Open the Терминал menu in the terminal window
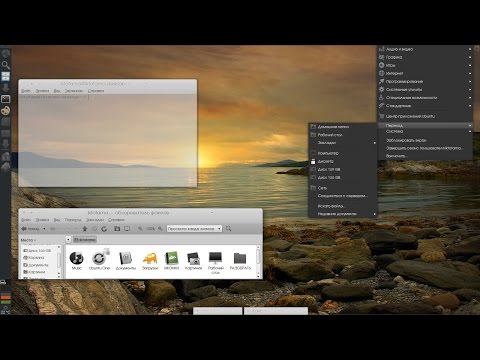Viewport: 480px width, 360px height. [x=74, y=91]
